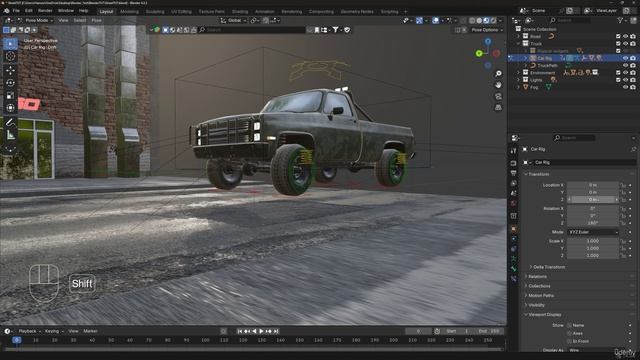Enable Show Name checkbox in Viewport Display

click(x=569, y=326)
